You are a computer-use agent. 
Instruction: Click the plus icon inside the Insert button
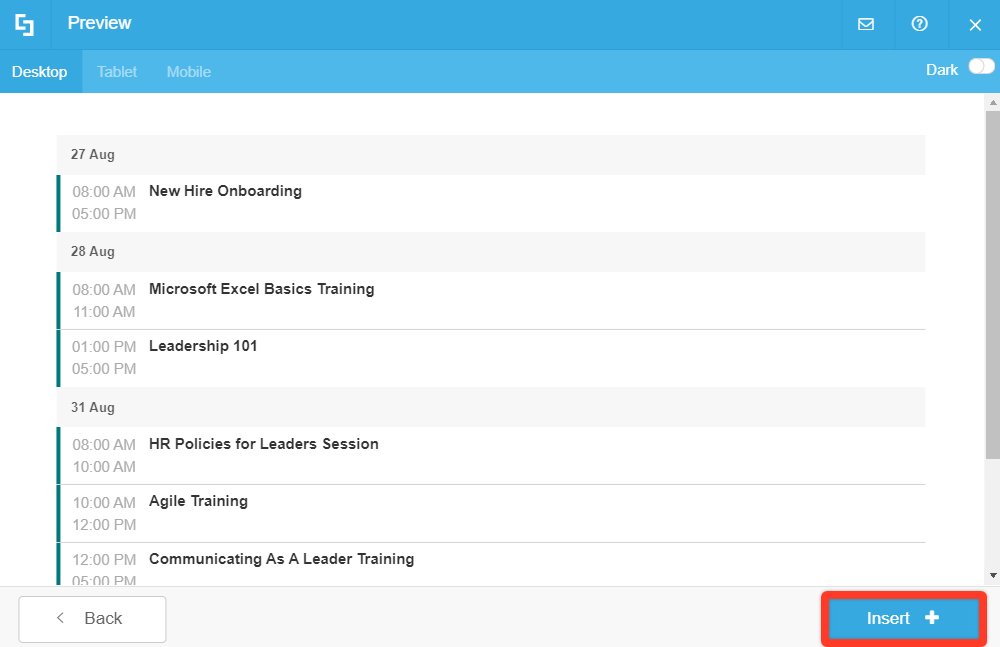931,618
